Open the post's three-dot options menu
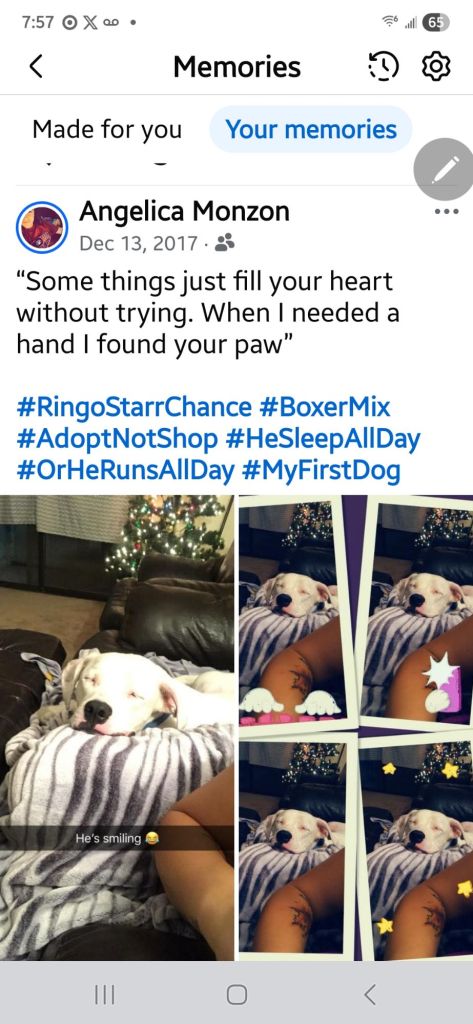The height and width of the screenshot is (1024, 473). (447, 211)
